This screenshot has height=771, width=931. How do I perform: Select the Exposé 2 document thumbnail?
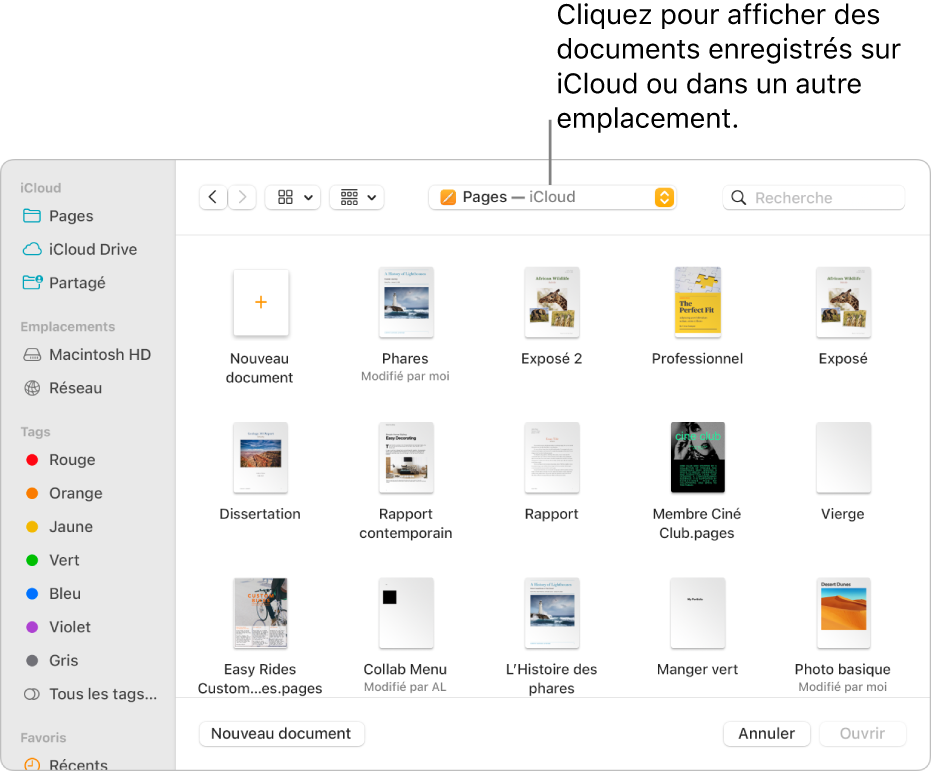click(x=552, y=303)
